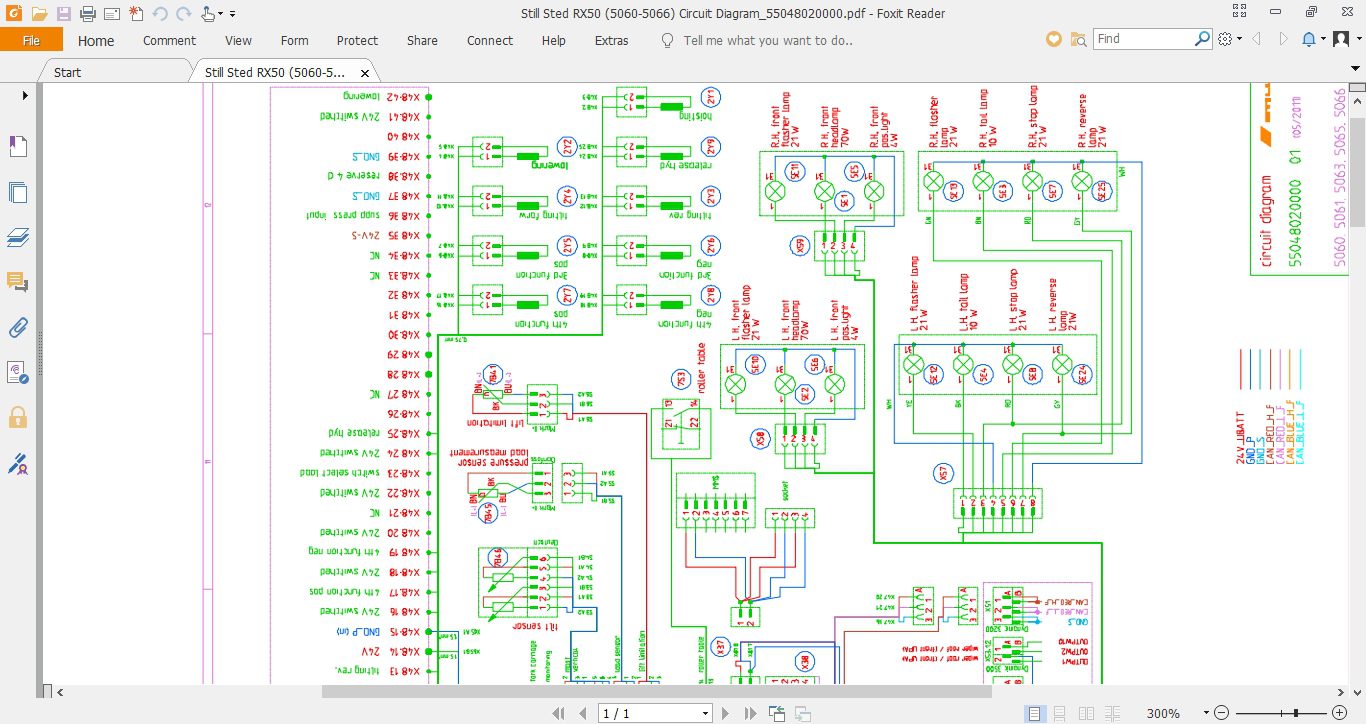Image resolution: width=1366 pixels, height=724 pixels.
Task: Click the orange File button
Action: [31, 41]
